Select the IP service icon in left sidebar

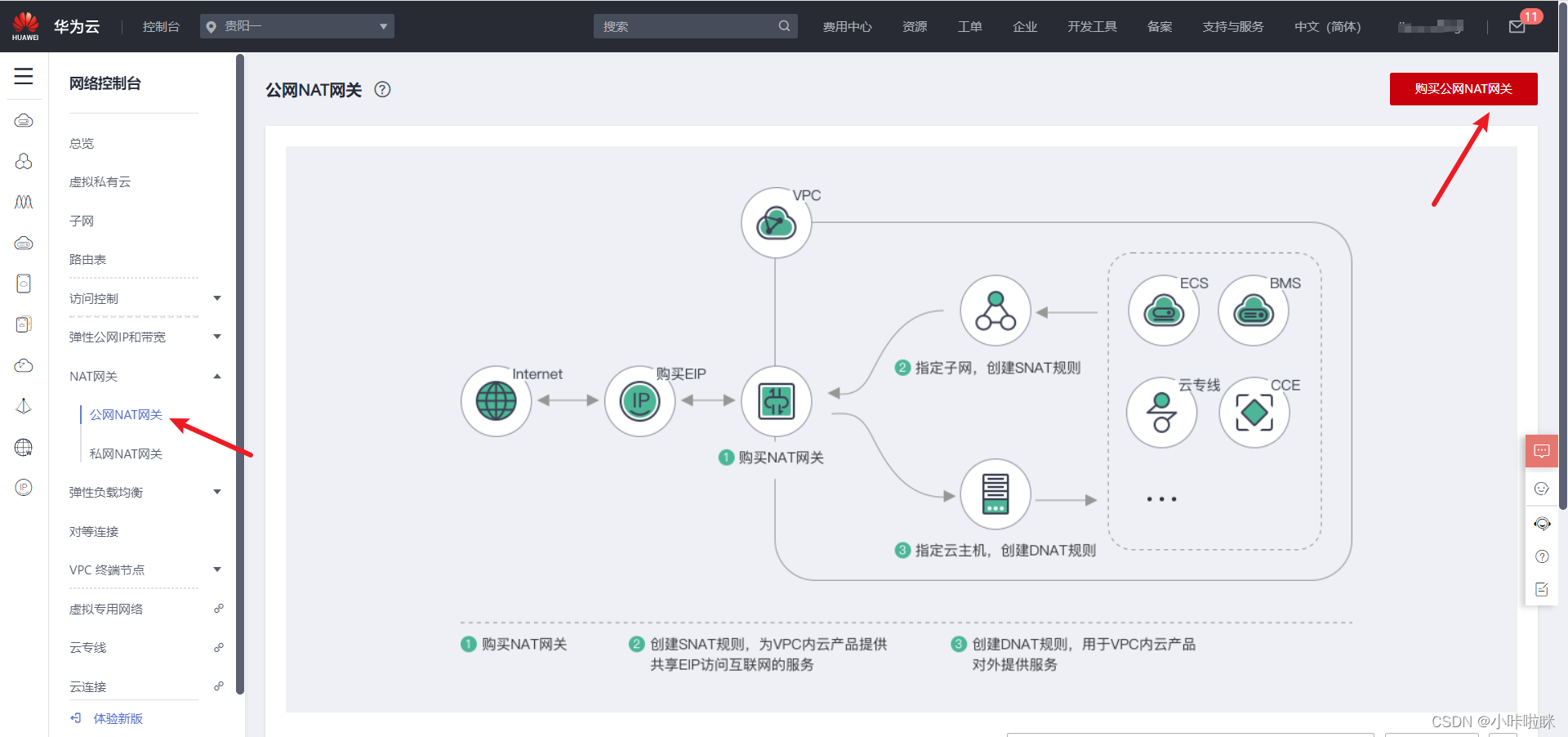[x=24, y=488]
